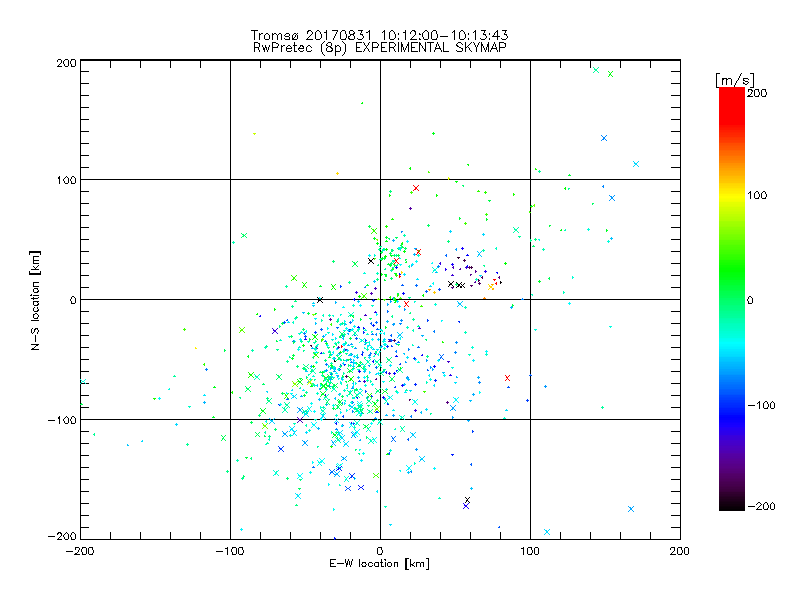
Task: Click the x-axis tick label "-200"
Action: point(81,551)
